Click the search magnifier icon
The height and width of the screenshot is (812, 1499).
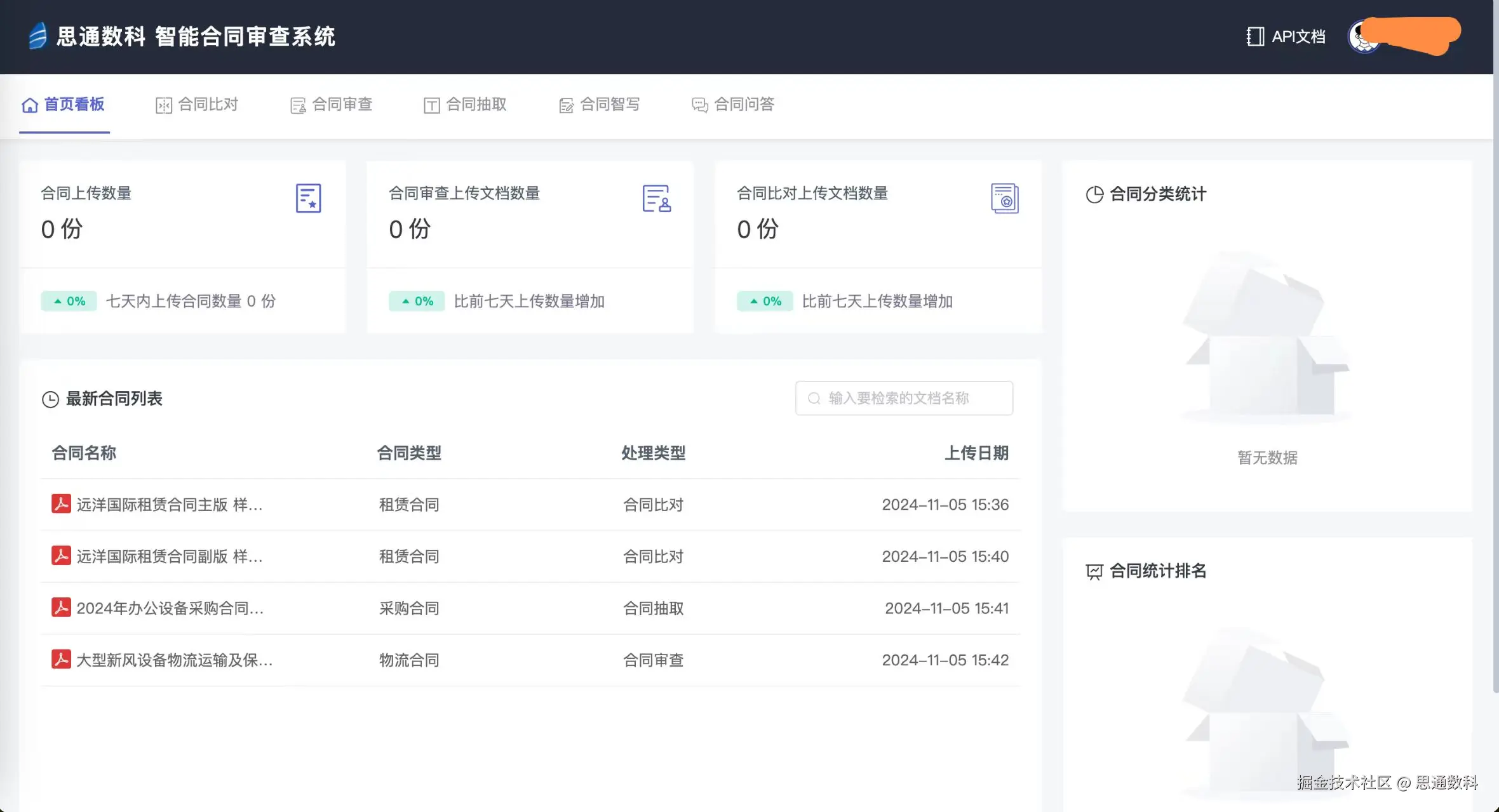(x=814, y=398)
